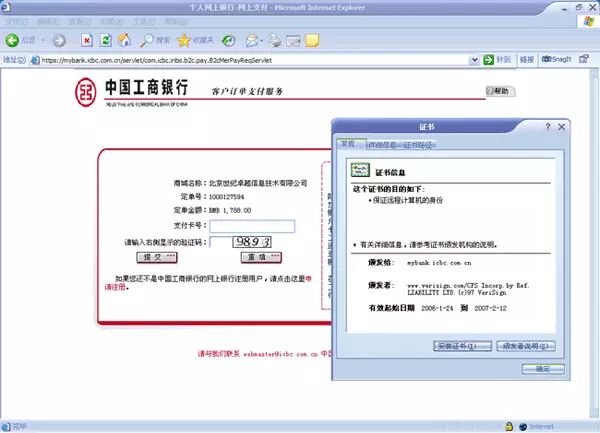Select the General (常规) certificate tab
This screenshot has width=600, height=433.
349,144
